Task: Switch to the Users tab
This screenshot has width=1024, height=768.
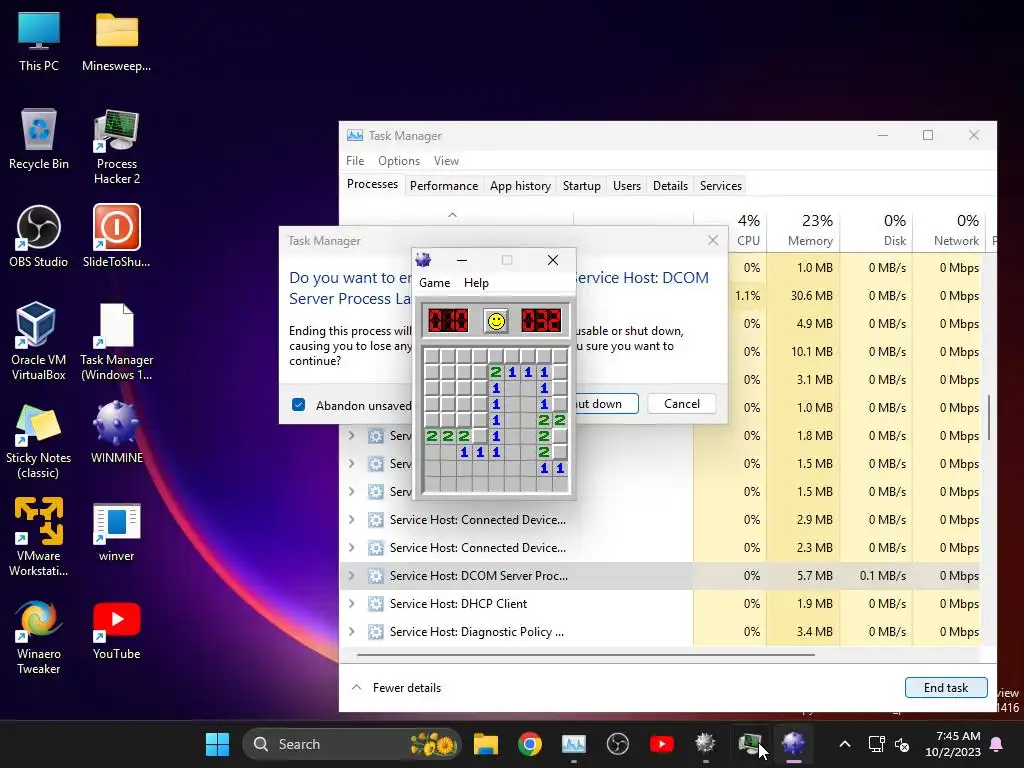Action: [x=627, y=185]
